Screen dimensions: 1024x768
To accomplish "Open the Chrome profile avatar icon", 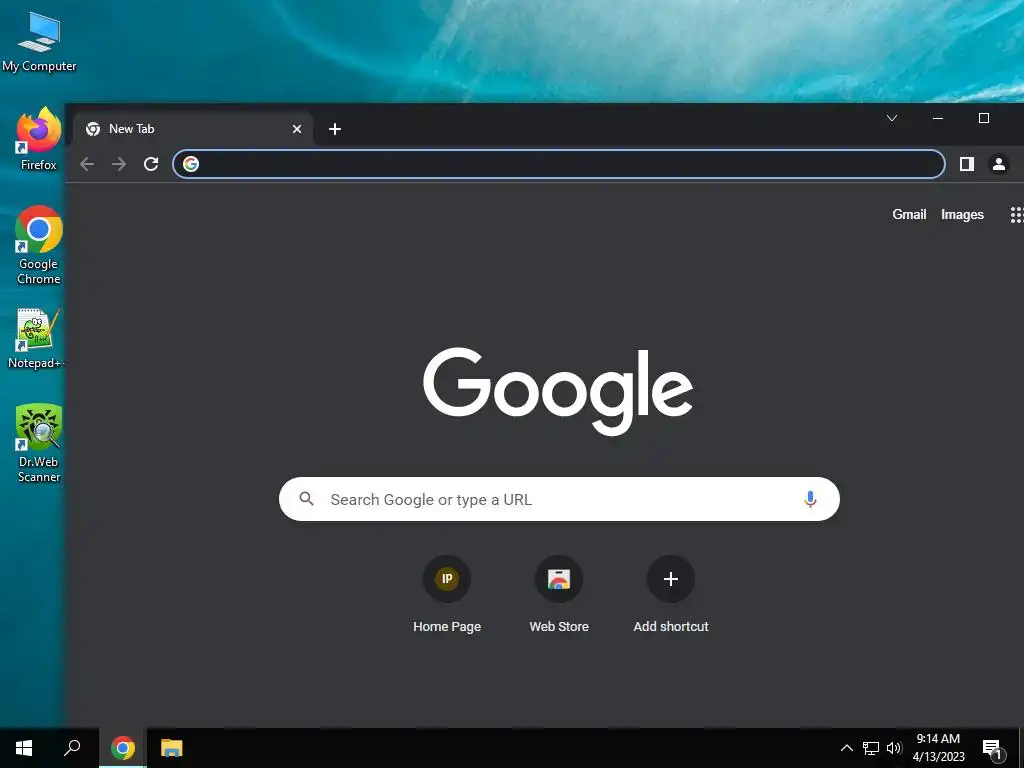I will point(999,164).
